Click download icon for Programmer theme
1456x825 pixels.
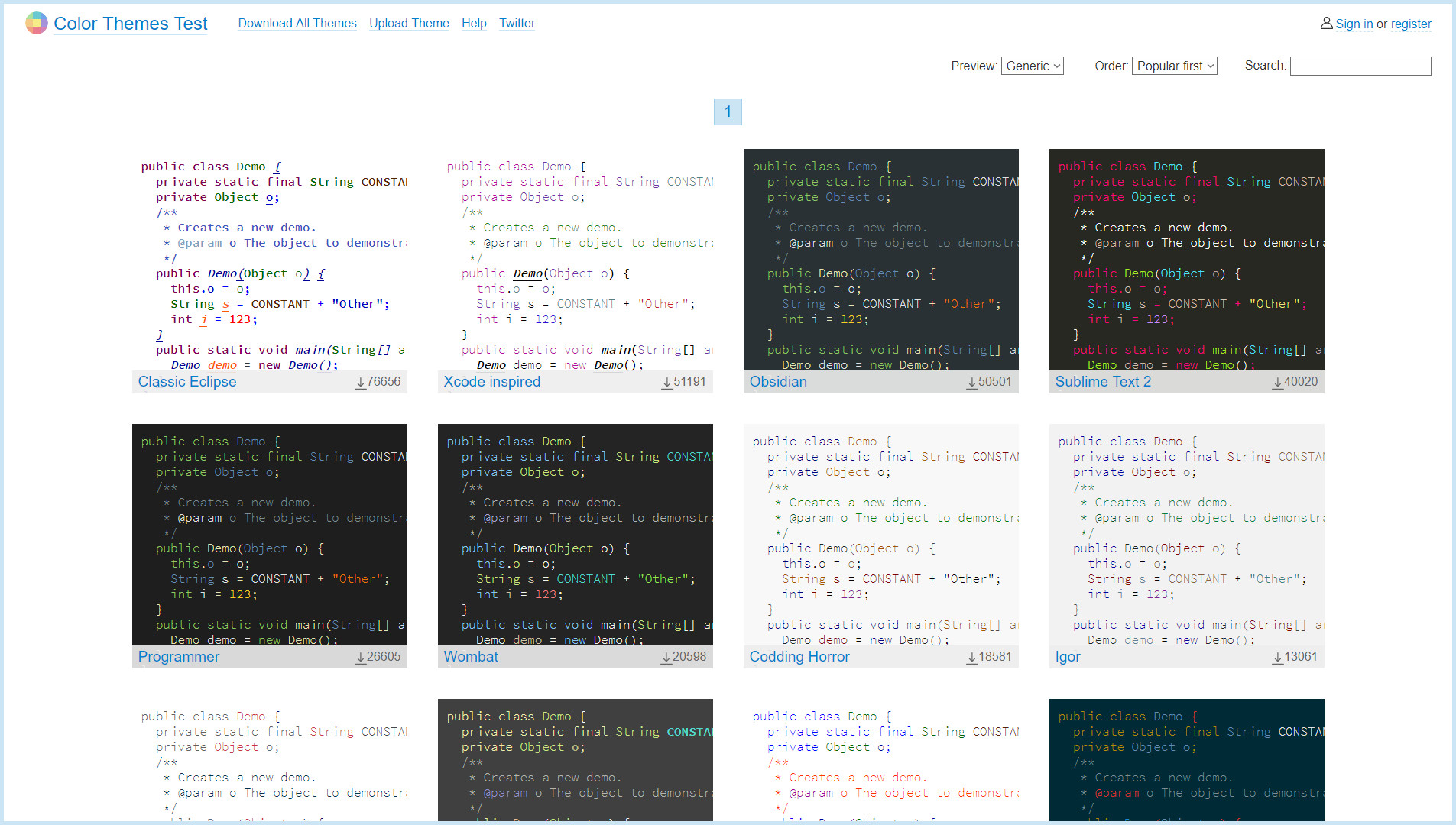pos(361,658)
